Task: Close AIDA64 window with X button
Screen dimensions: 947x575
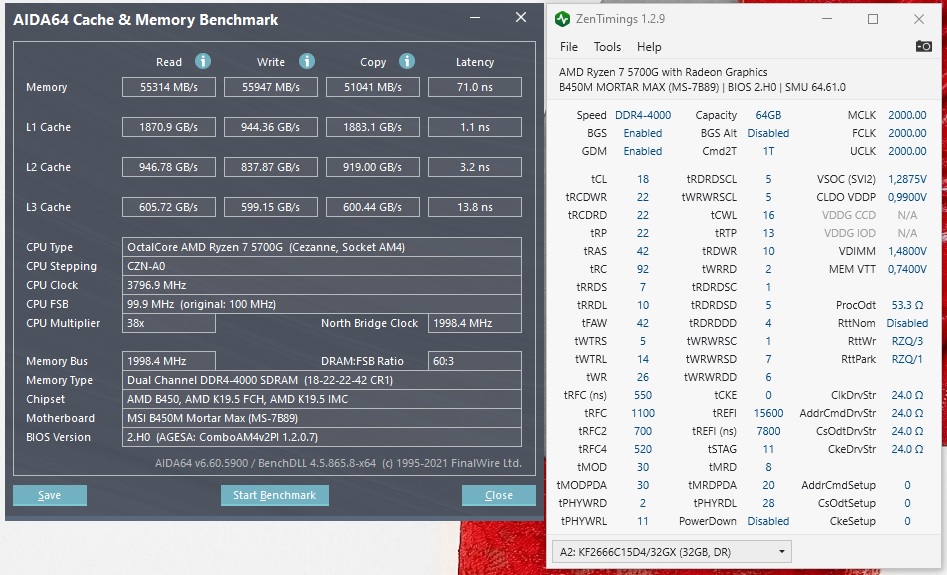Action: coord(521,18)
